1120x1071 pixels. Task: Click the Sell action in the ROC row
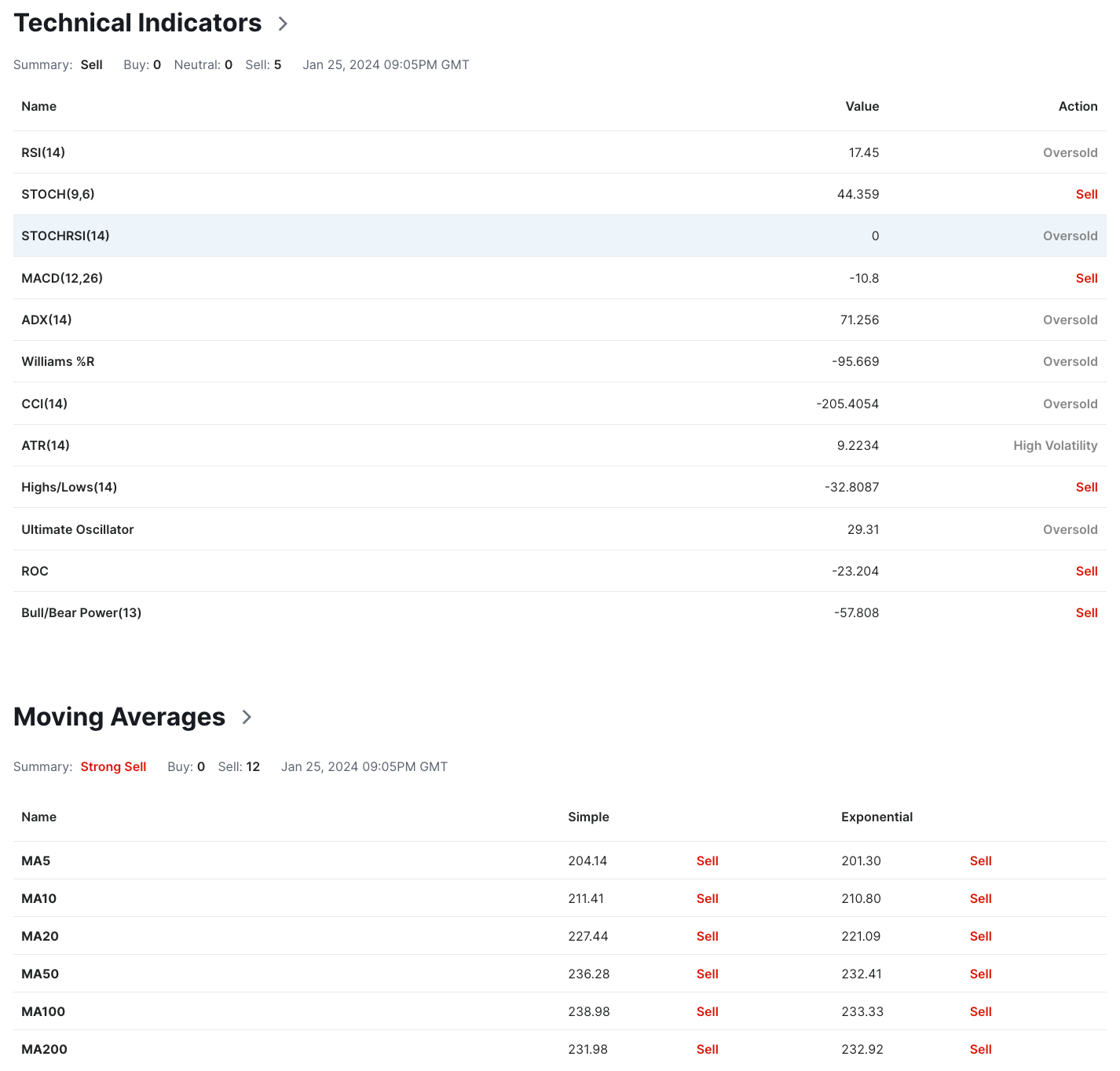coord(1087,571)
